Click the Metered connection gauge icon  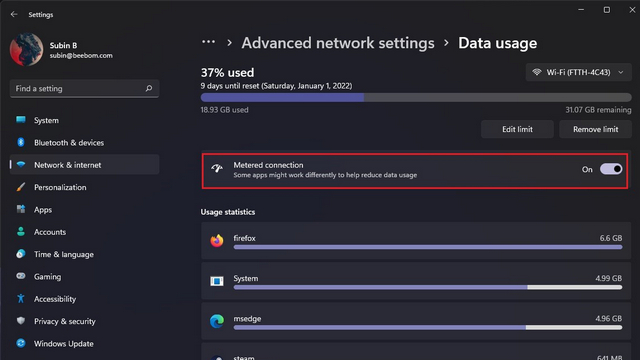[x=217, y=169]
